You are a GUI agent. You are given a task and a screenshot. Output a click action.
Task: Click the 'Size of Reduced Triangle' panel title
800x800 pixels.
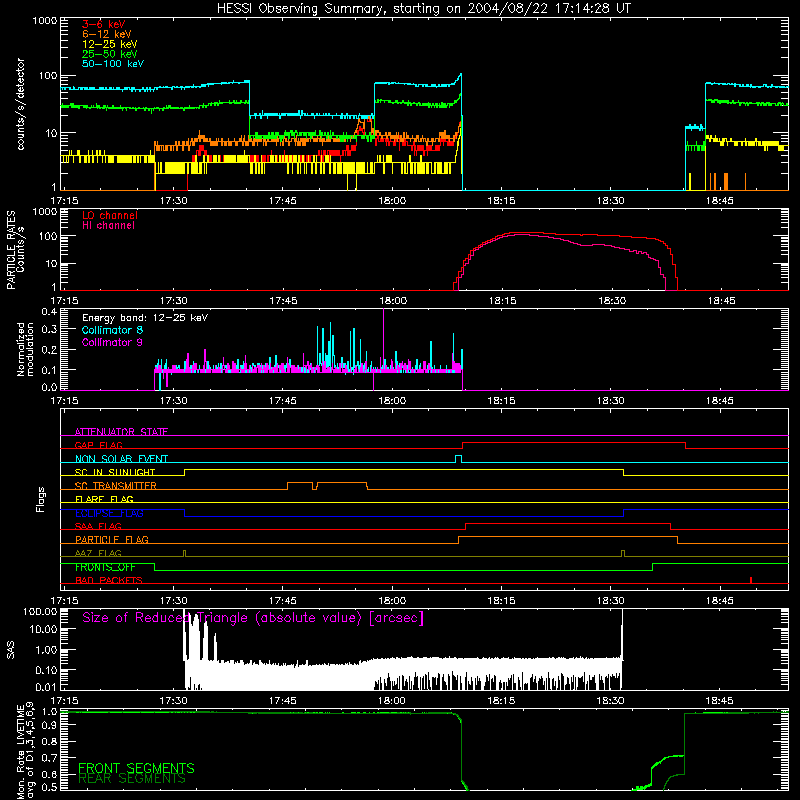[253, 618]
